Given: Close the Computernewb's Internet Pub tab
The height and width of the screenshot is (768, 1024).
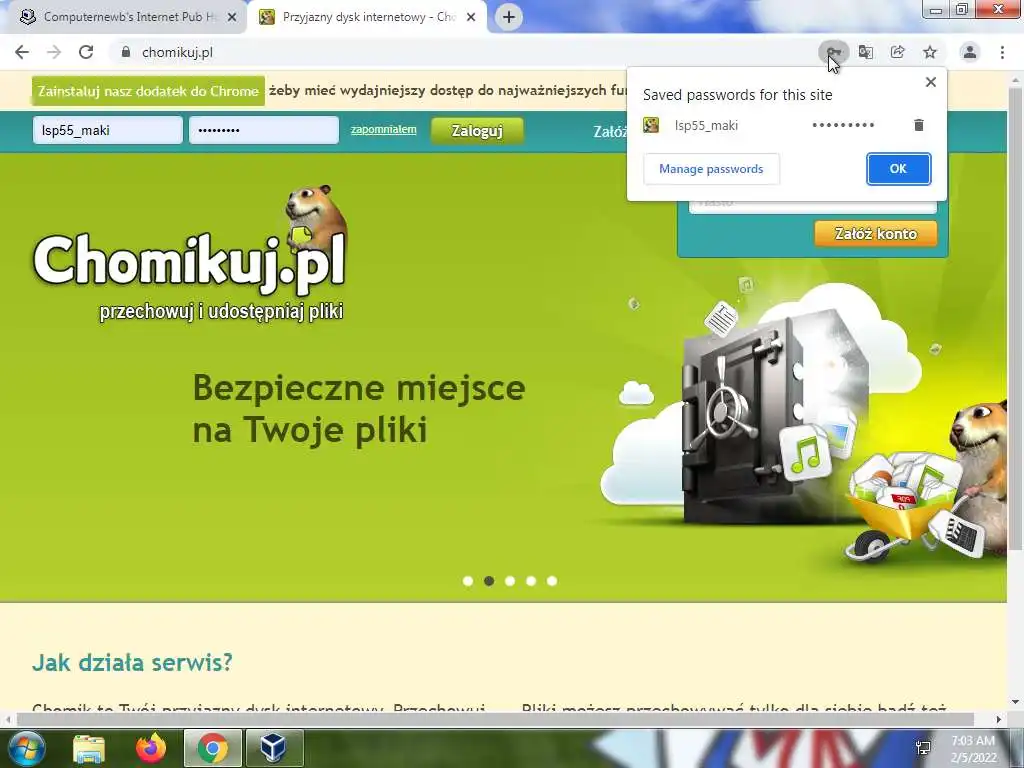Looking at the screenshot, I should (232, 18).
